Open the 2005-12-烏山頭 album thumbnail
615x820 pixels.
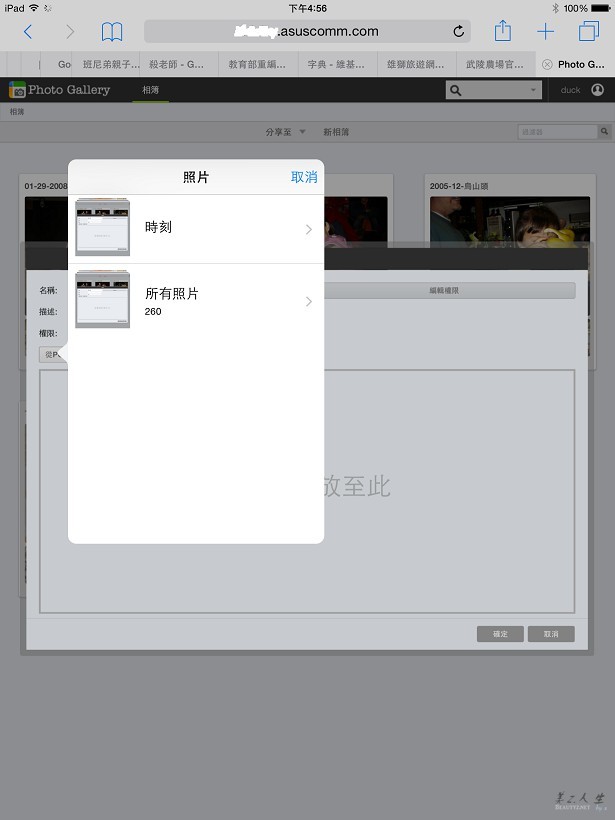click(x=510, y=222)
